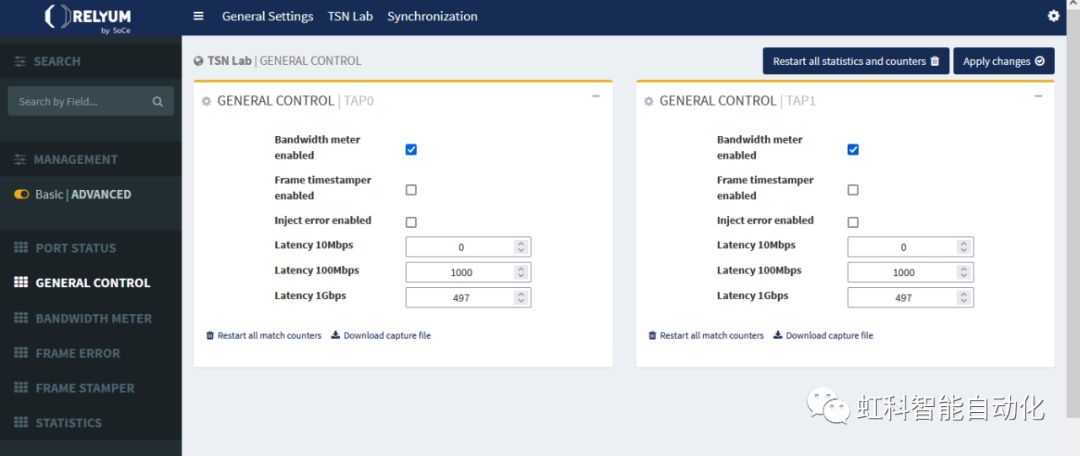
Task: Restart all match counters for TAP0
Action: point(264,335)
